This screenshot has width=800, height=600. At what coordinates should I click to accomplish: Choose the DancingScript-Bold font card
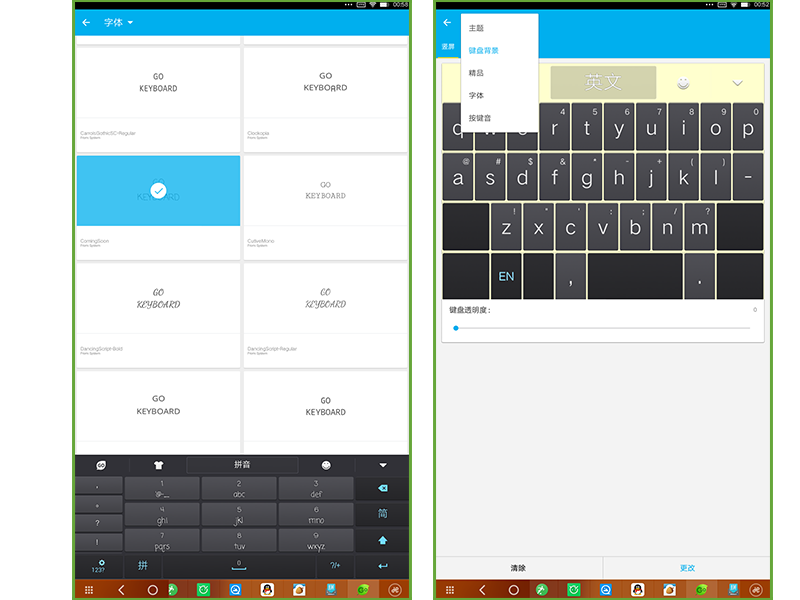[158, 315]
